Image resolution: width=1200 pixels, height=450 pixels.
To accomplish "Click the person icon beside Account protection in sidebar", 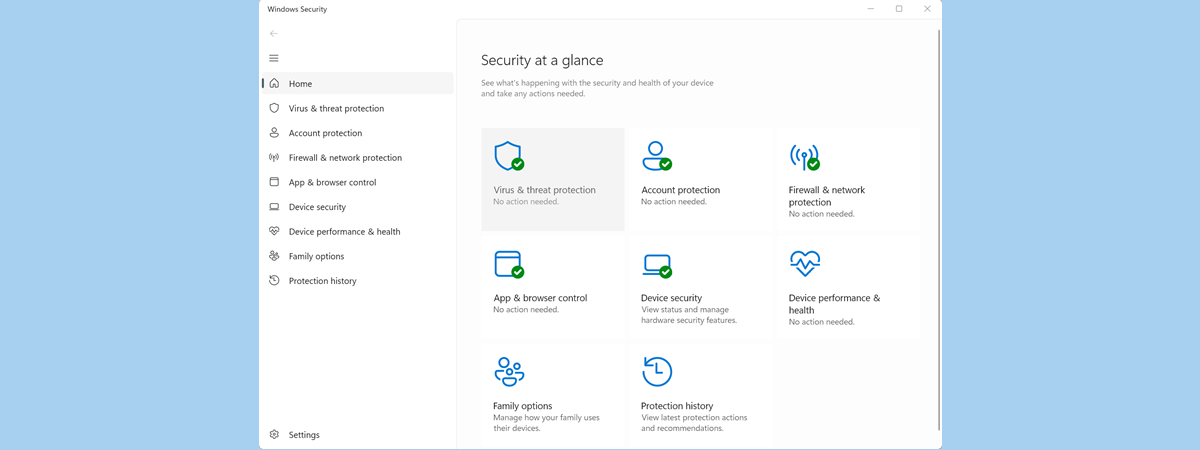I will (x=274, y=133).
